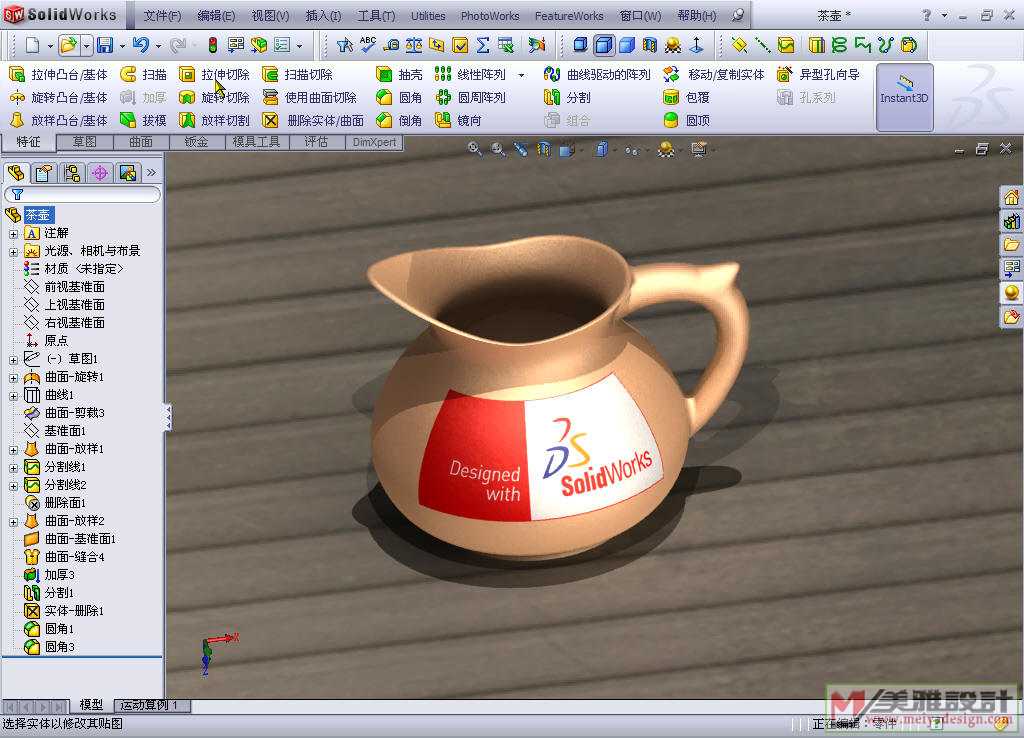Open the dropdown arrow next to Save

[x=121, y=46]
